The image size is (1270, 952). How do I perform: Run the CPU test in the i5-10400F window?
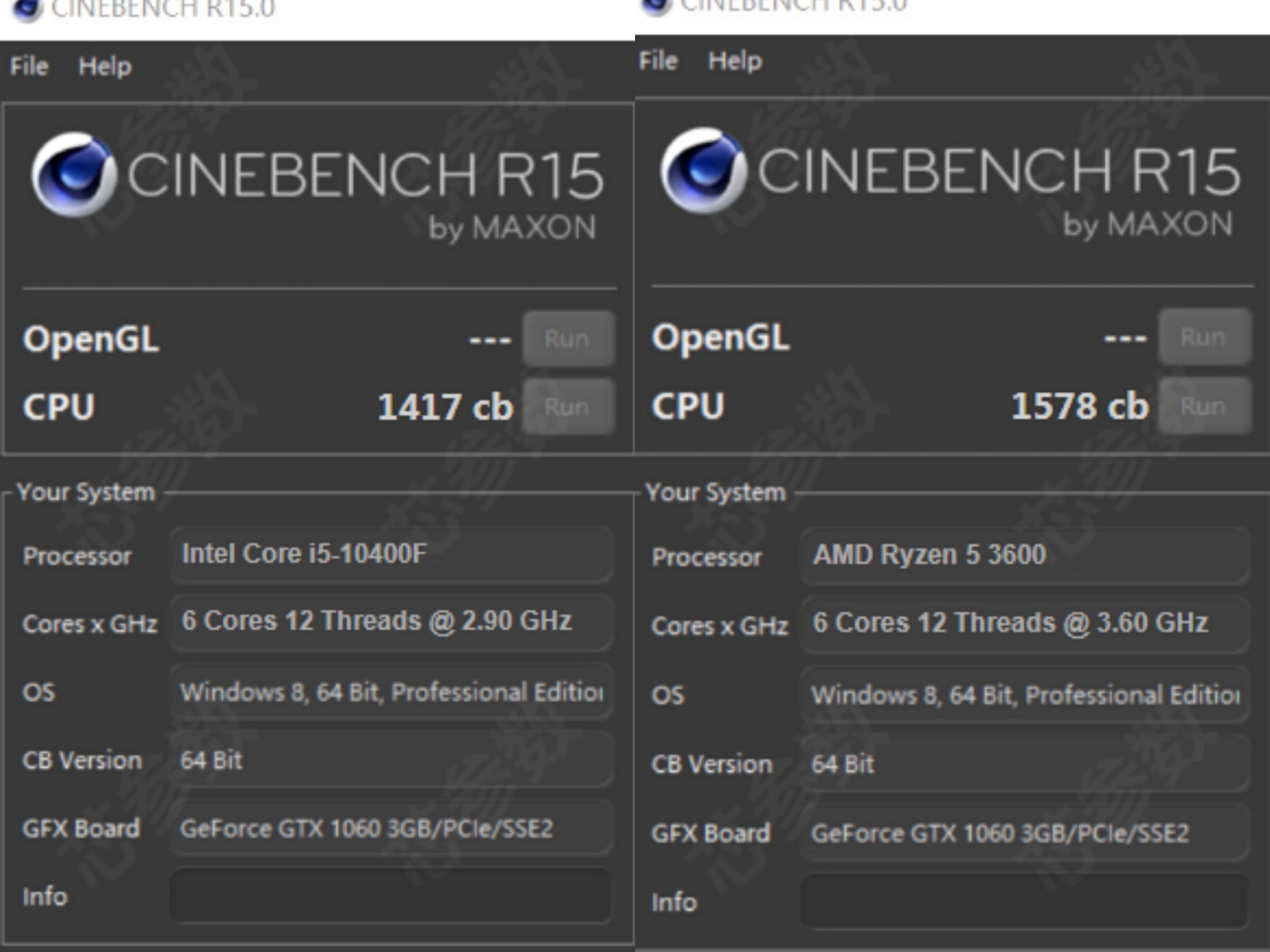tap(568, 407)
